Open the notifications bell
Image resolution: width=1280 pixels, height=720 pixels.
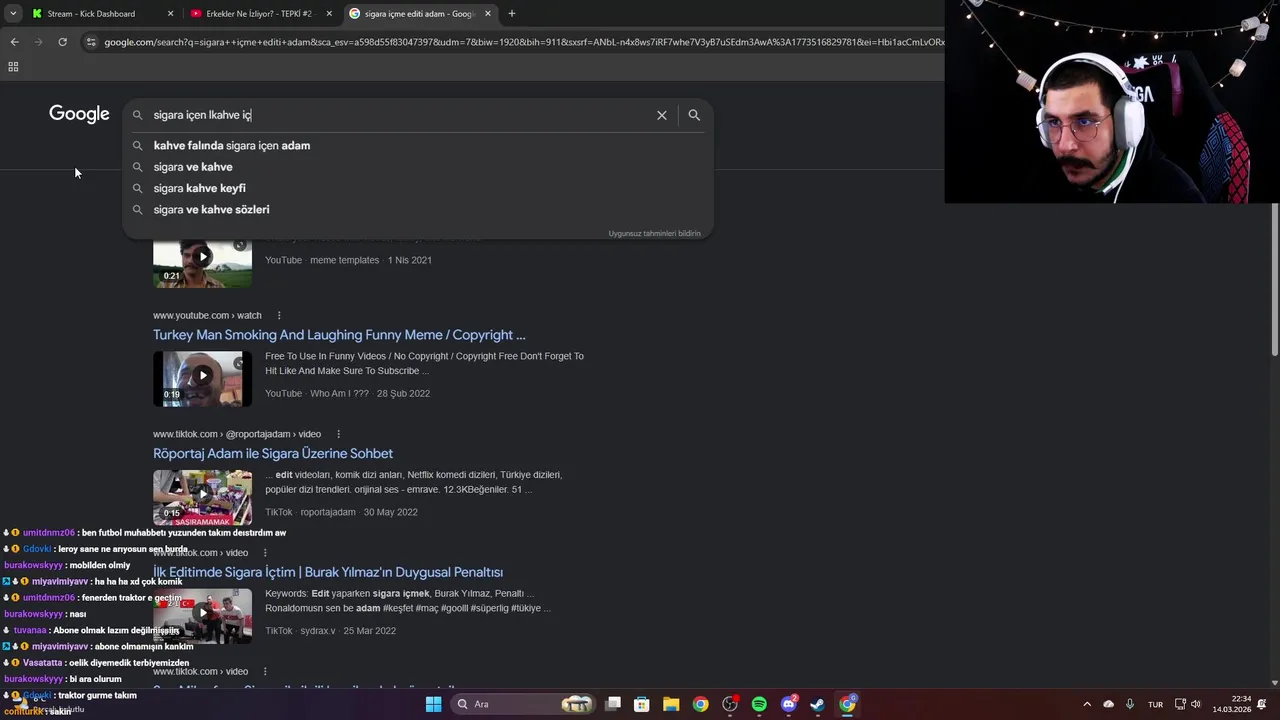[x=1262, y=704]
